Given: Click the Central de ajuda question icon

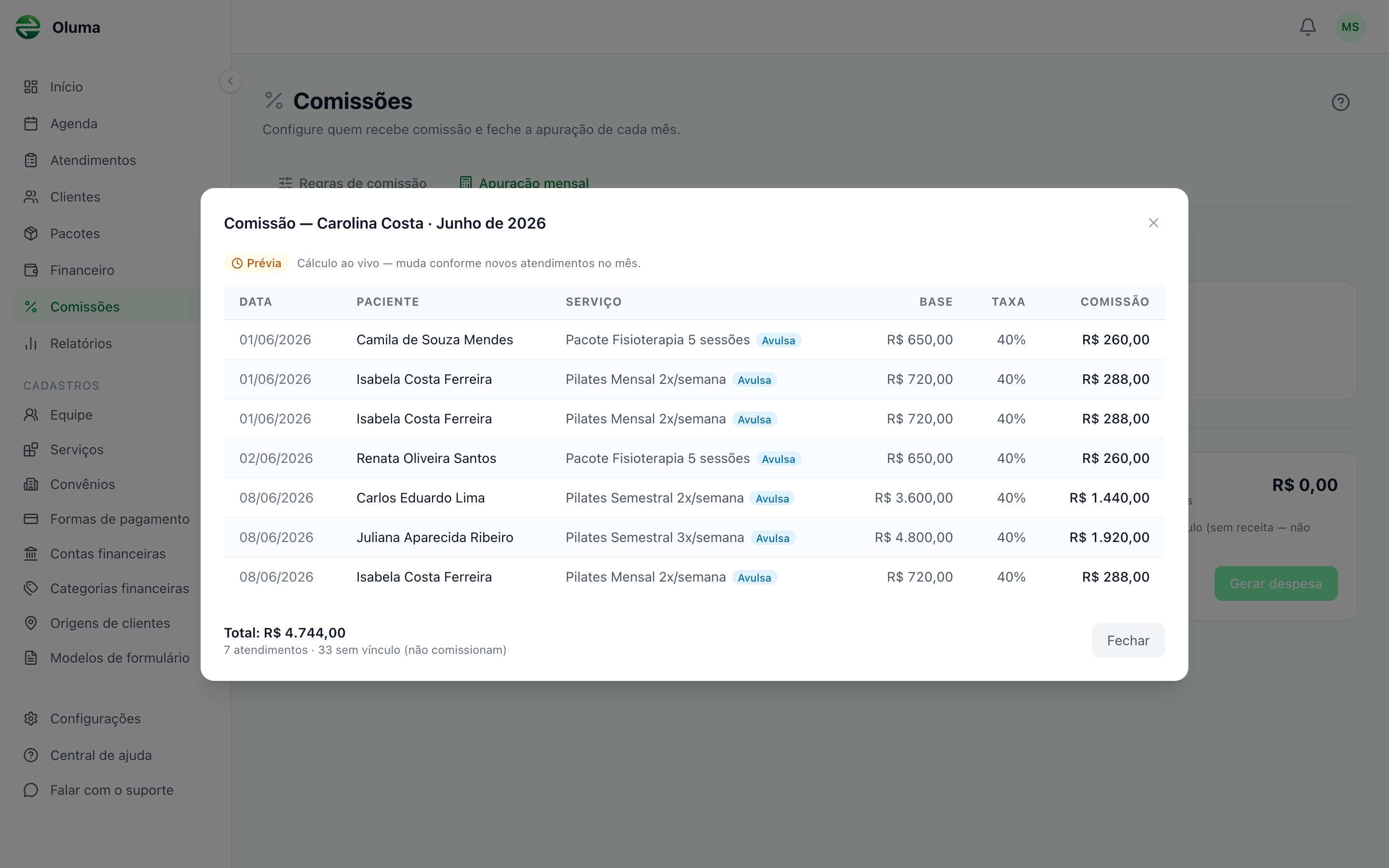Looking at the screenshot, I should (x=31, y=756).
